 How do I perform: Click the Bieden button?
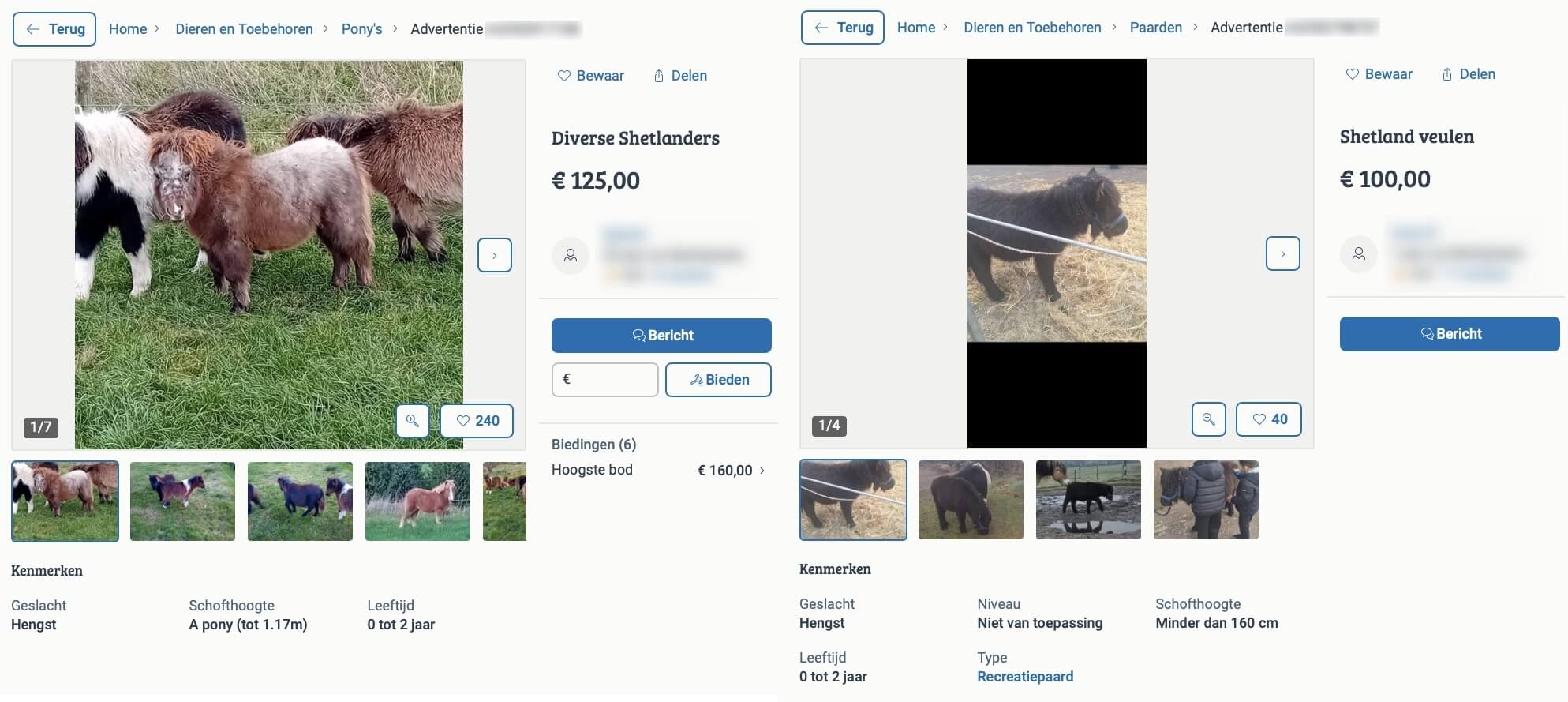(x=718, y=380)
